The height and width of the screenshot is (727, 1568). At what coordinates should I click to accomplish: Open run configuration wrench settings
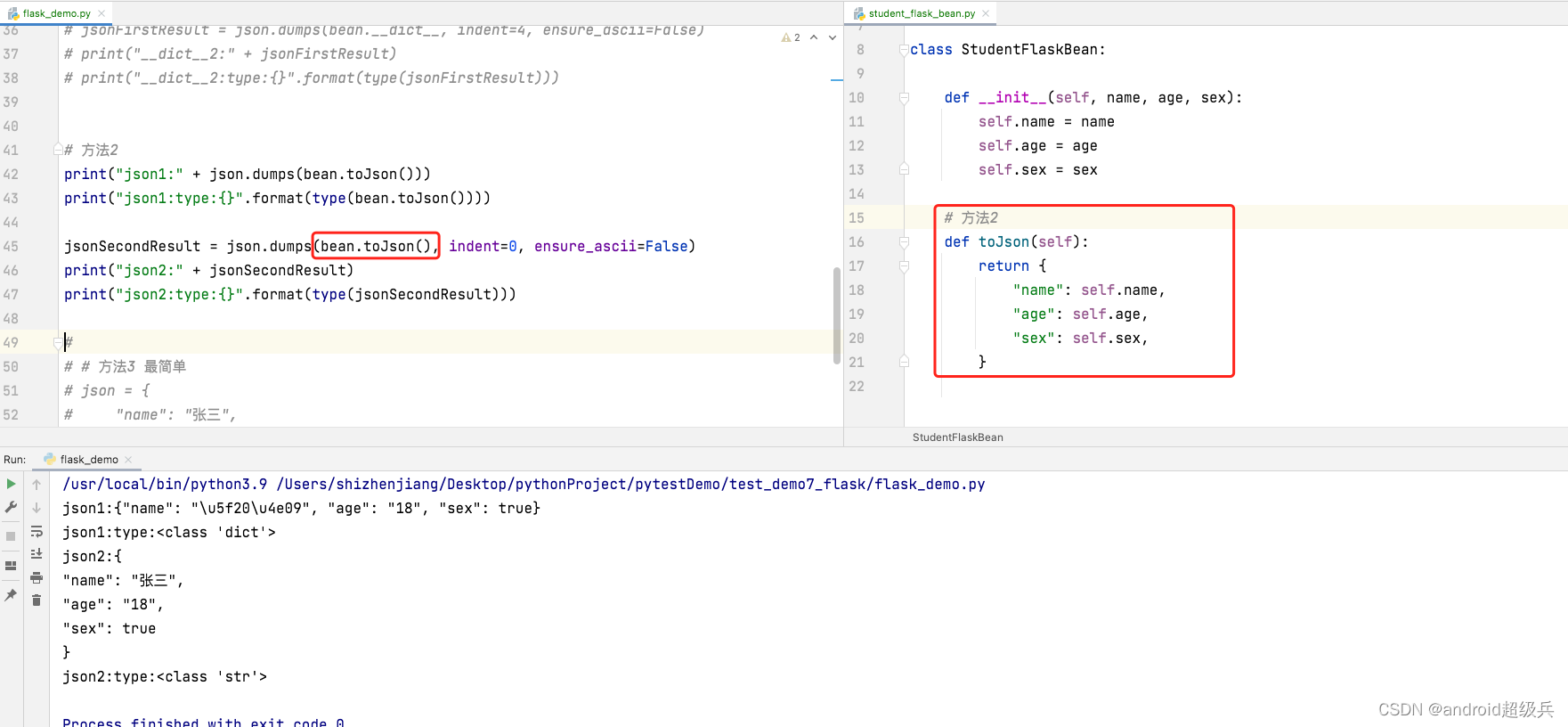tap(11, 507)
